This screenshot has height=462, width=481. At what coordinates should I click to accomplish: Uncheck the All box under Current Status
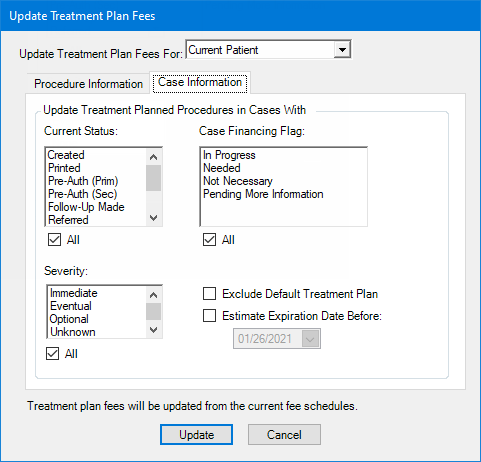54,240
